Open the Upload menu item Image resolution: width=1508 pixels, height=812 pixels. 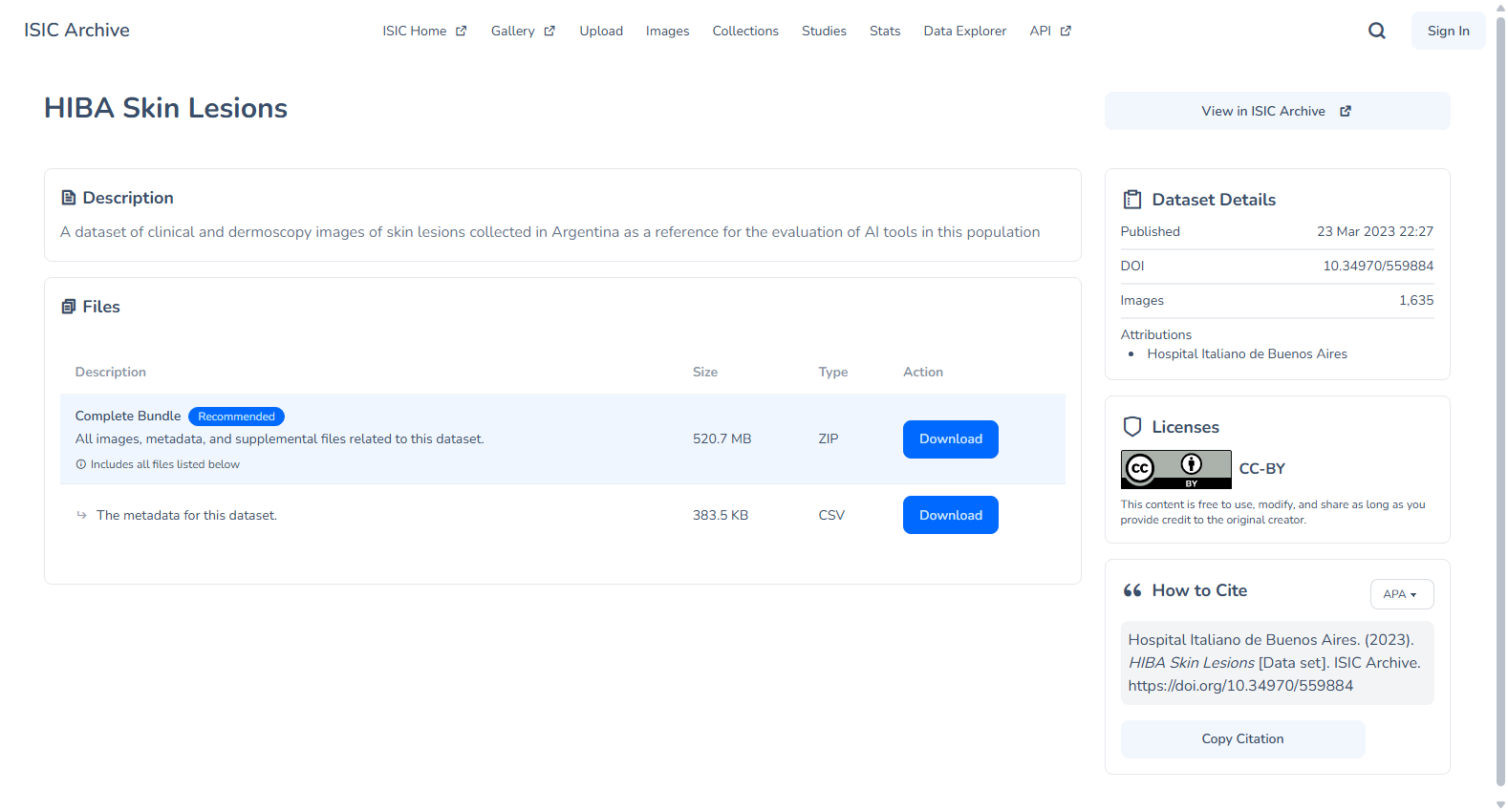[601, 31]
